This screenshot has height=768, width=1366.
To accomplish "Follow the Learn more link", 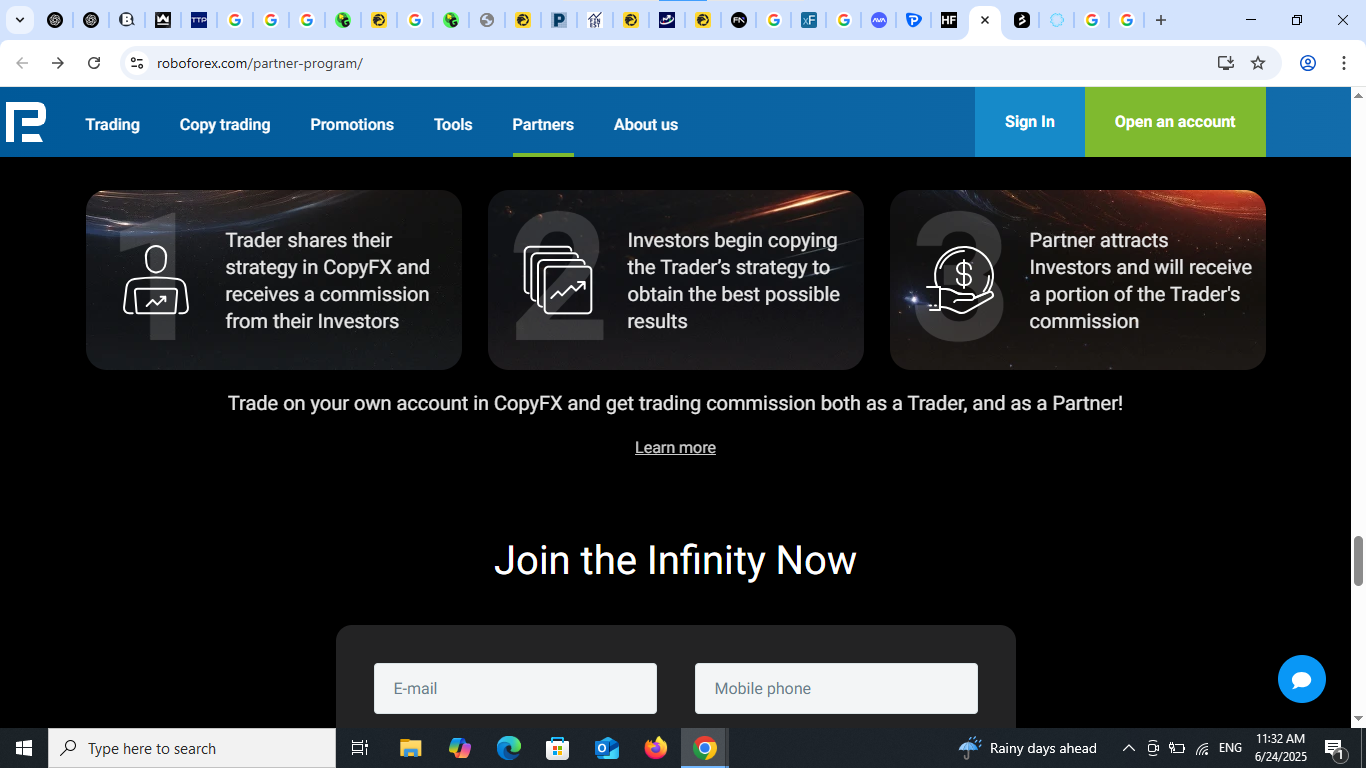I will coord(675,447).
